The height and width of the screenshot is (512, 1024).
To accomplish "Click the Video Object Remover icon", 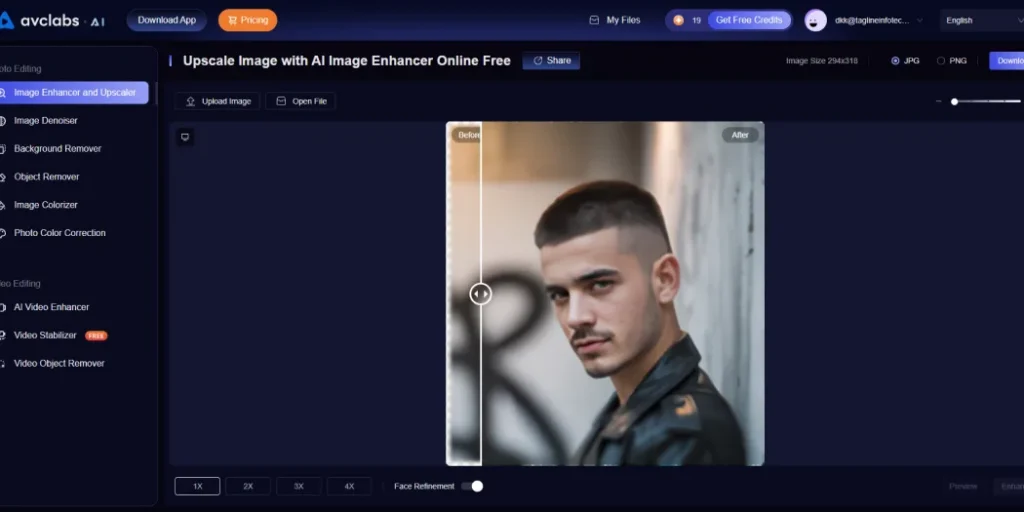I will 3,364.
